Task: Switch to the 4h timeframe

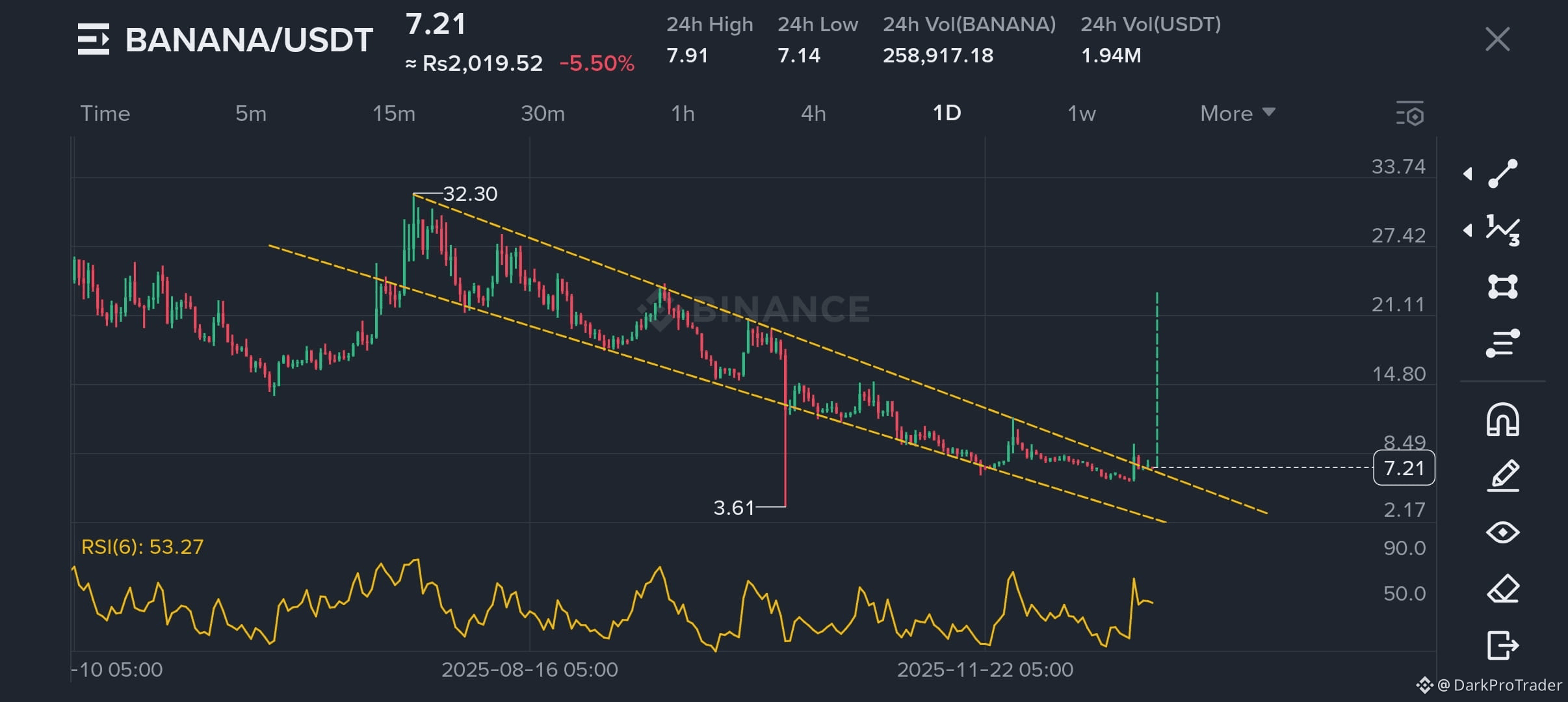Action: tap(813, 113)
